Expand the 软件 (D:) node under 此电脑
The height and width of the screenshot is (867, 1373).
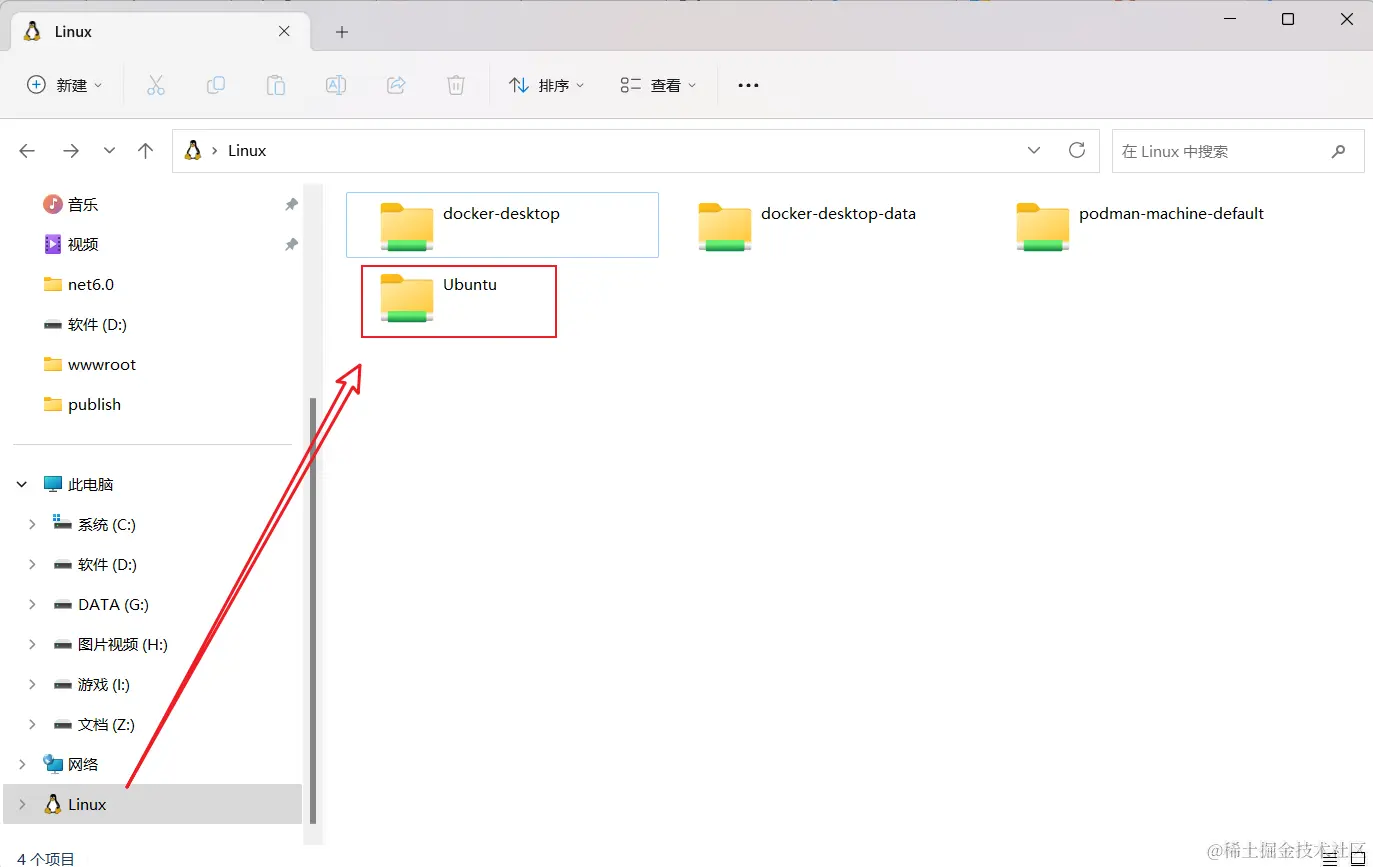[32, 565]
